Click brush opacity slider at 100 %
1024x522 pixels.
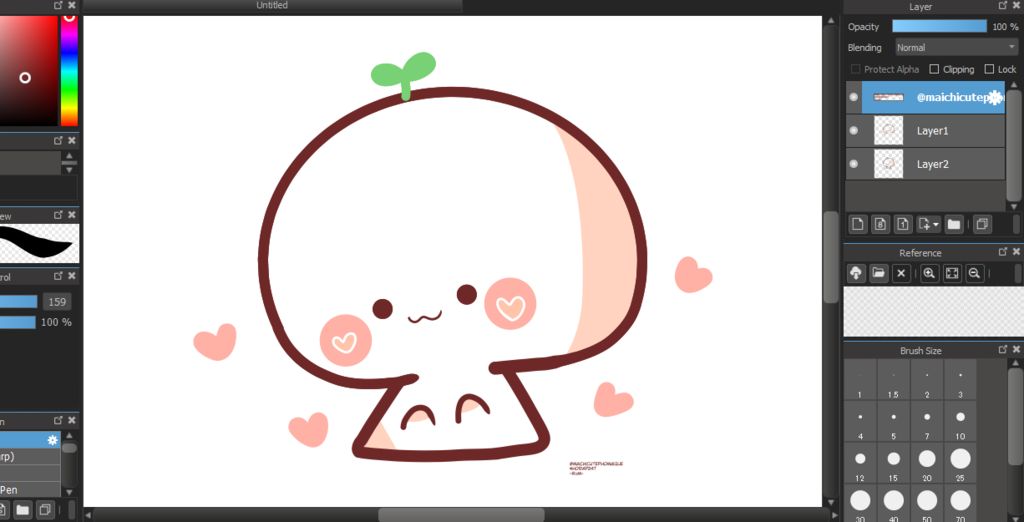[x=18, y=322]
